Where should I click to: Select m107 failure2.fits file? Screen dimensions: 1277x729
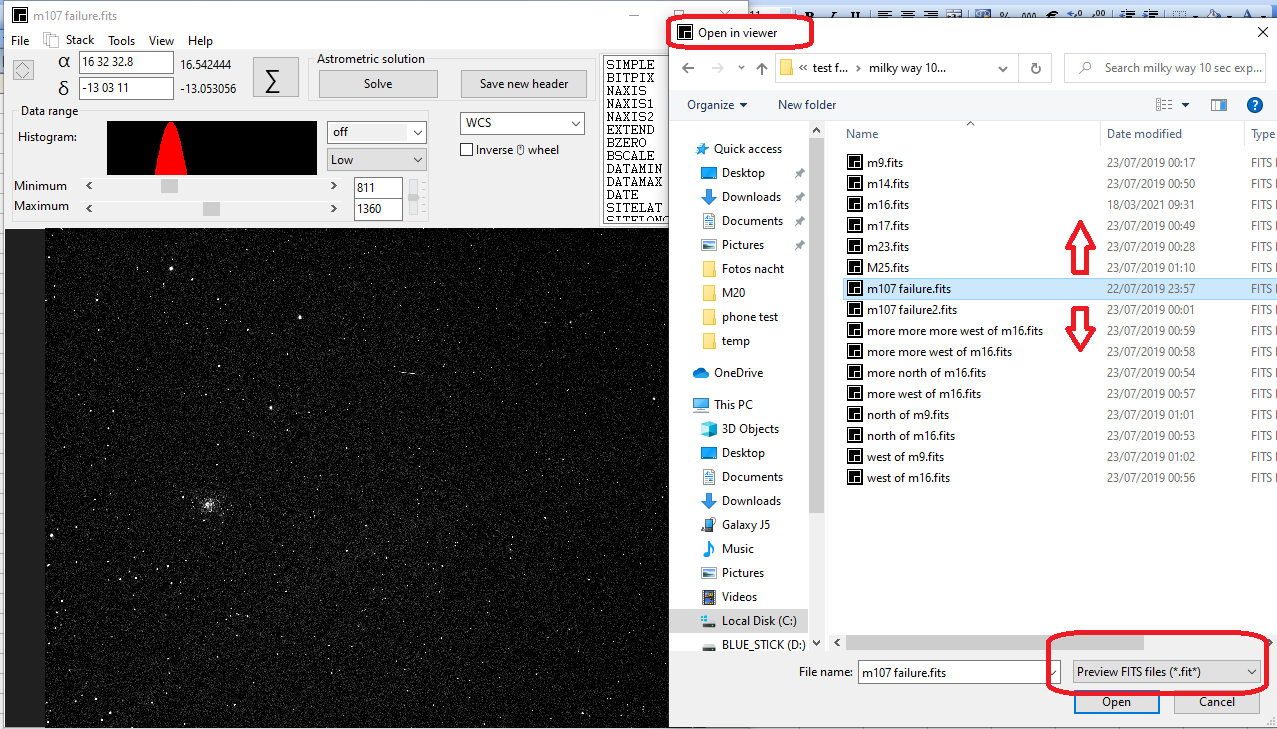pyautogui.click(x=911, y=309)
